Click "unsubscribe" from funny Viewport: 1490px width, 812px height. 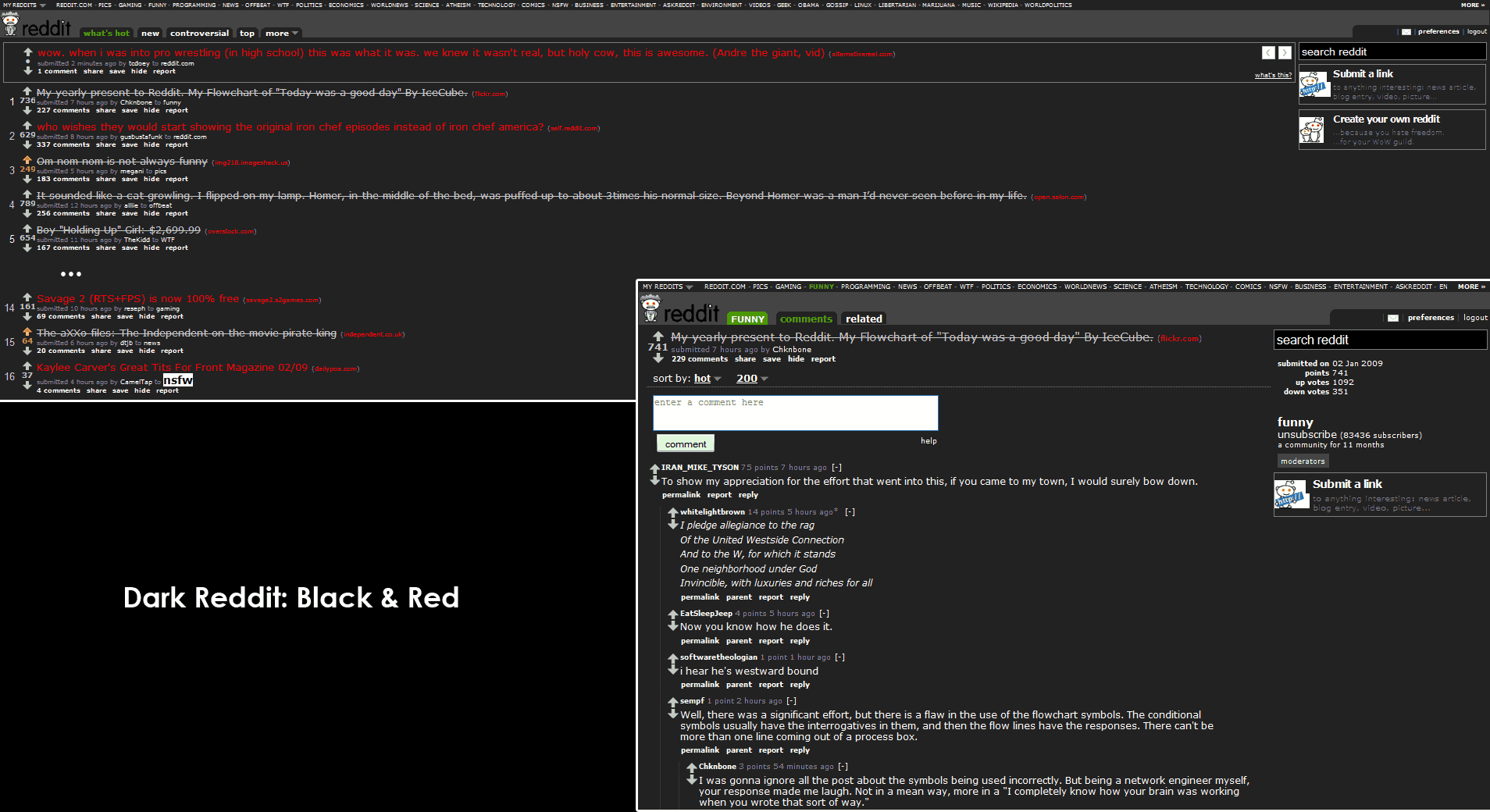pyautogui.click(x=1307, y=435)
